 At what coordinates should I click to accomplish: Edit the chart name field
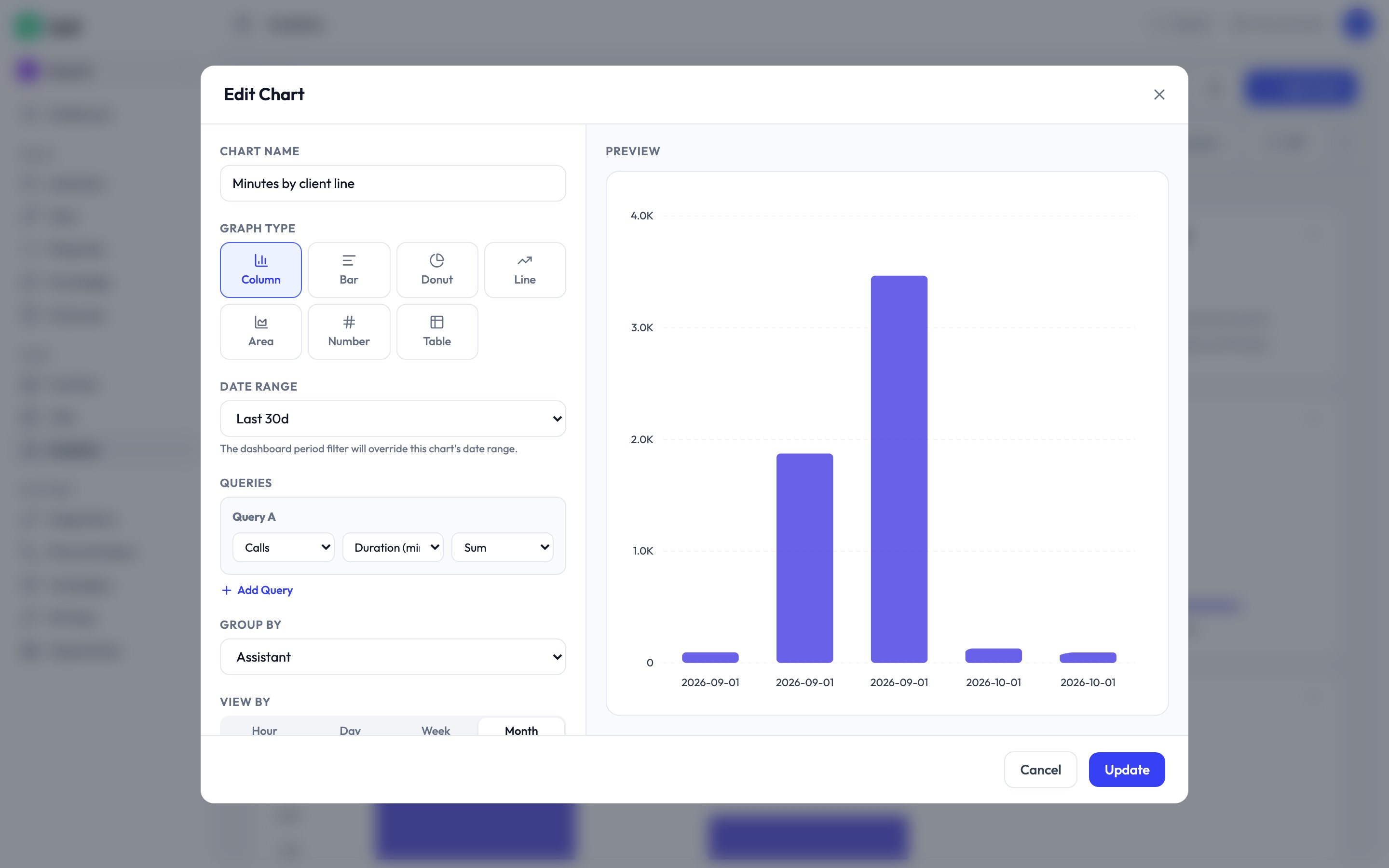click(393, 183)
